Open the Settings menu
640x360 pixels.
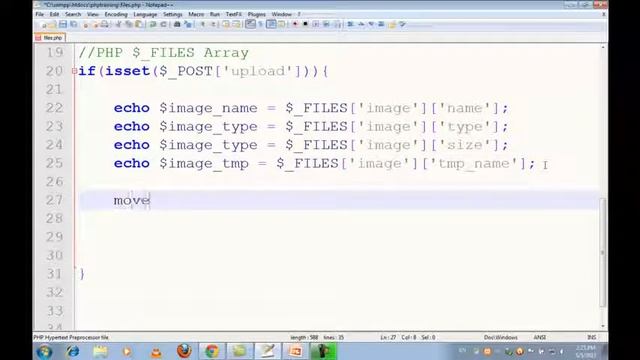point(173,14)
